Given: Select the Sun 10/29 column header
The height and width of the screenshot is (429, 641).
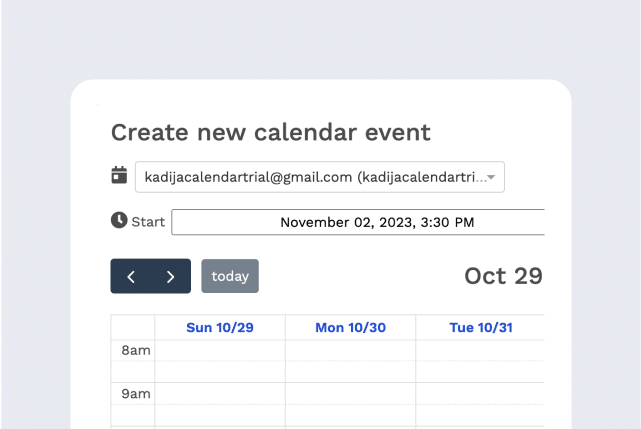Looking at the screenshot, I should coord(220,328).
